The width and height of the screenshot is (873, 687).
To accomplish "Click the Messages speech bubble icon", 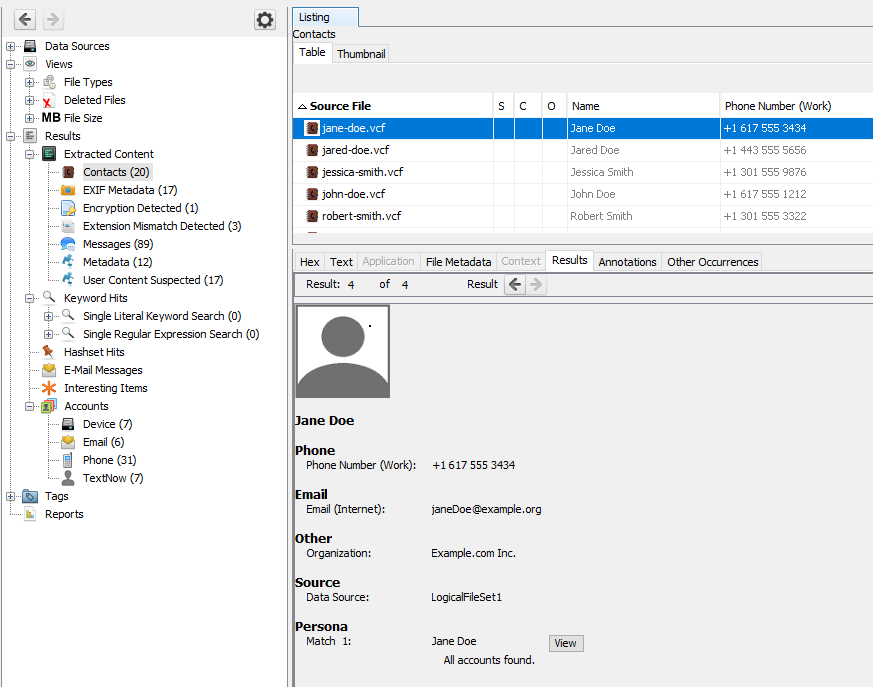I will click(68, 244).
